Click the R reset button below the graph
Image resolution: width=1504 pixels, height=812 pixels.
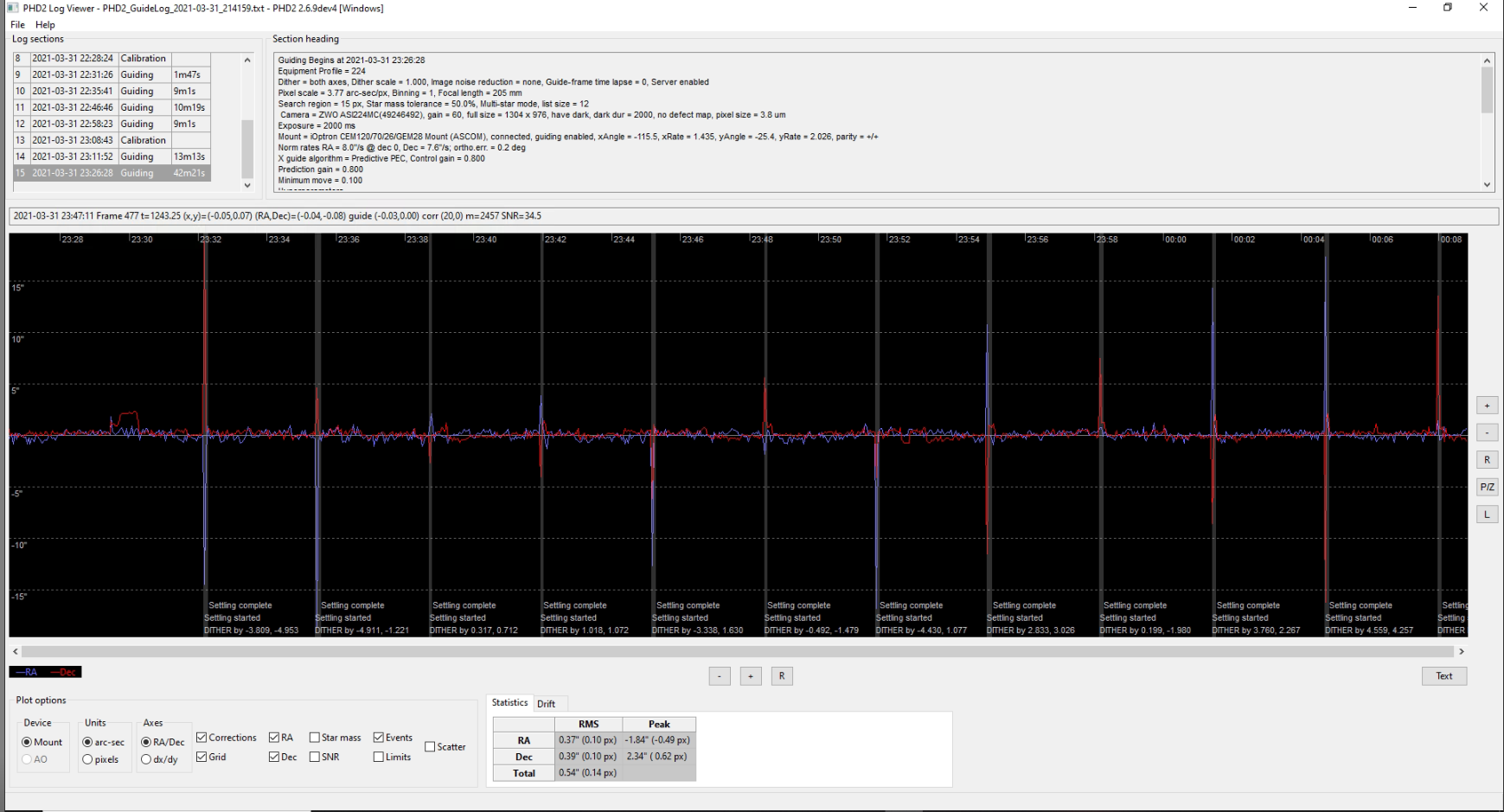[x=782, y=676]
